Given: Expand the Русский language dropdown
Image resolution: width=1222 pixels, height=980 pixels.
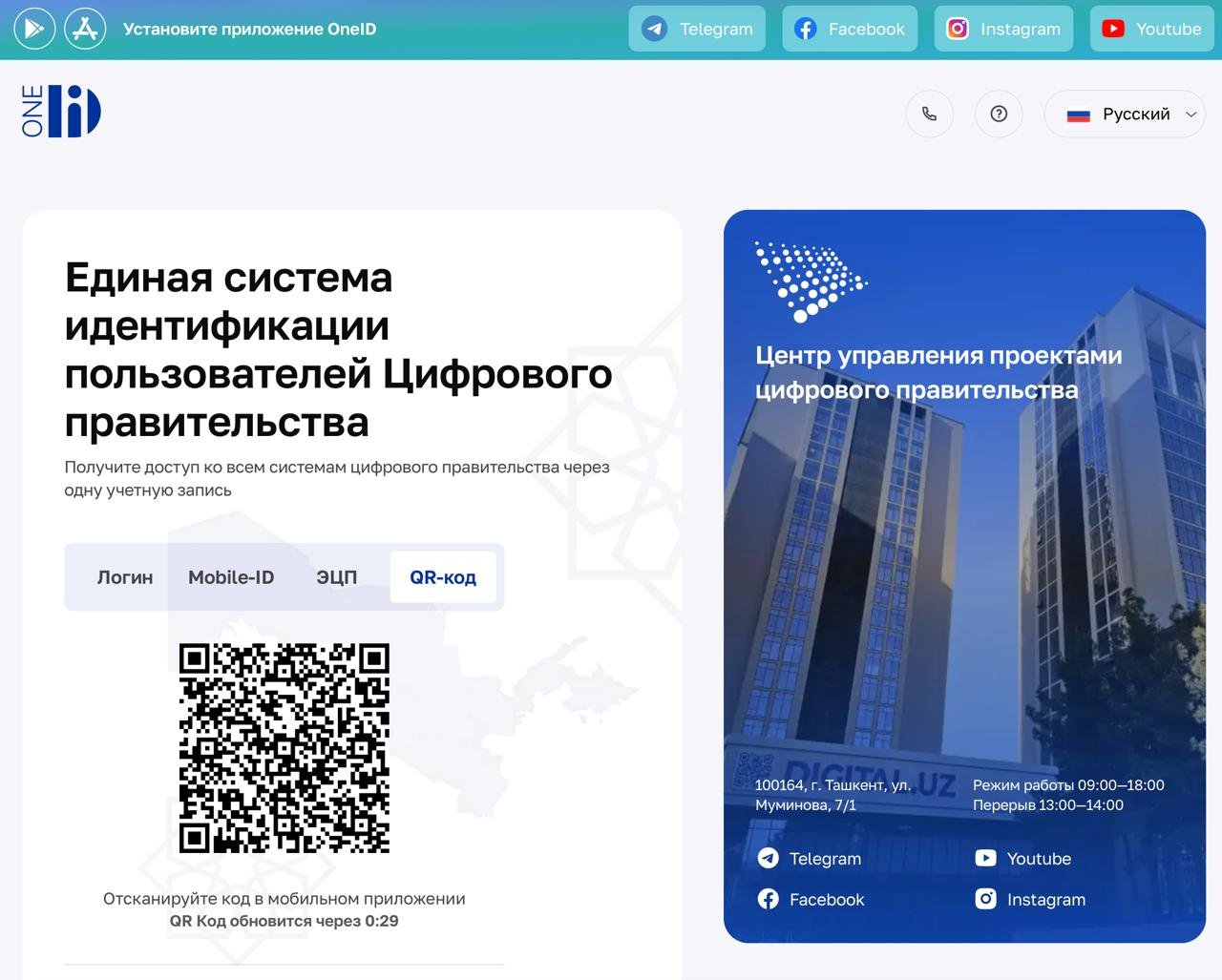Looking at the screenshot, I should coord(1125,114).
